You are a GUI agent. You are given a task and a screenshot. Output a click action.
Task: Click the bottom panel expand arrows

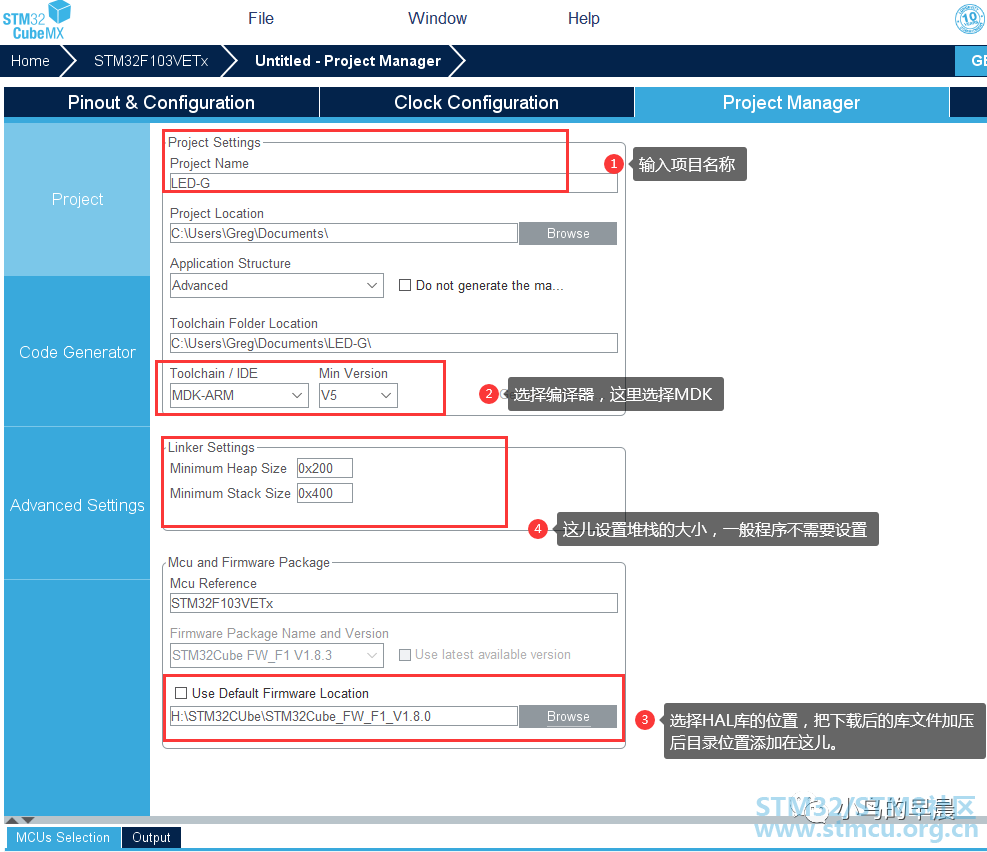(20, 821)
